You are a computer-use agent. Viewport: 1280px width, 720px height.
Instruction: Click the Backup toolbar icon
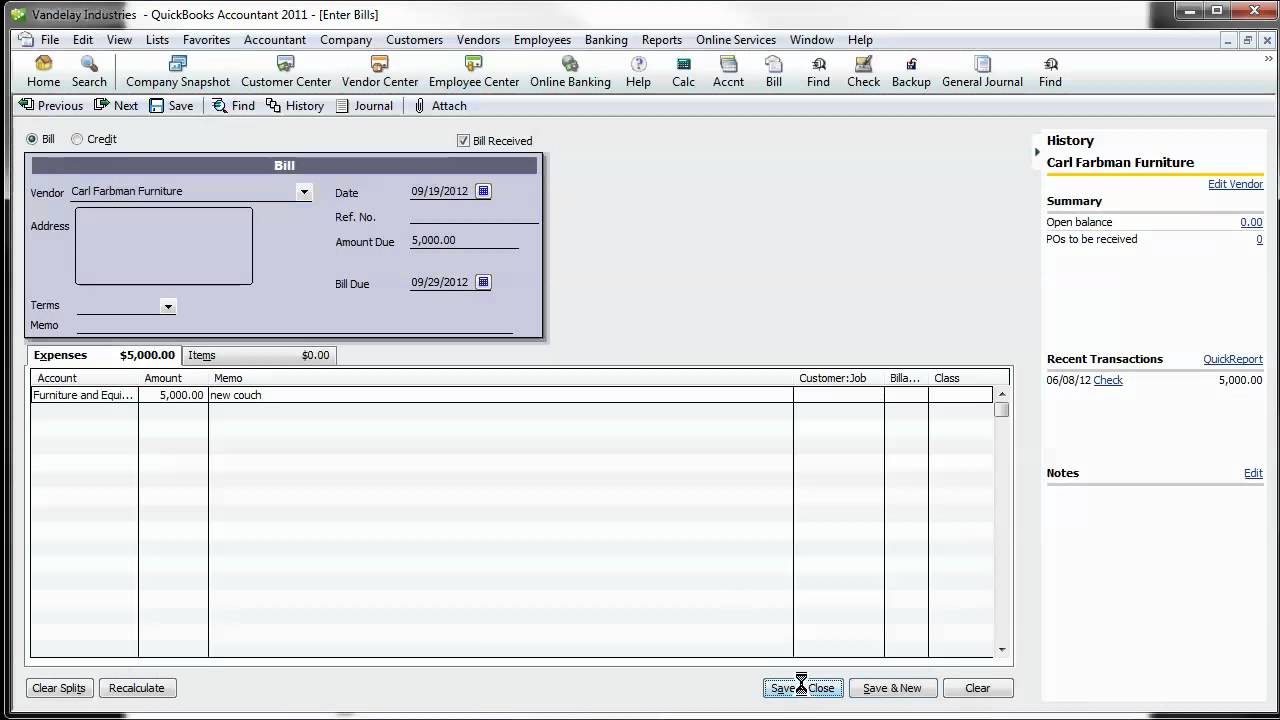click(x=911, y=72)
